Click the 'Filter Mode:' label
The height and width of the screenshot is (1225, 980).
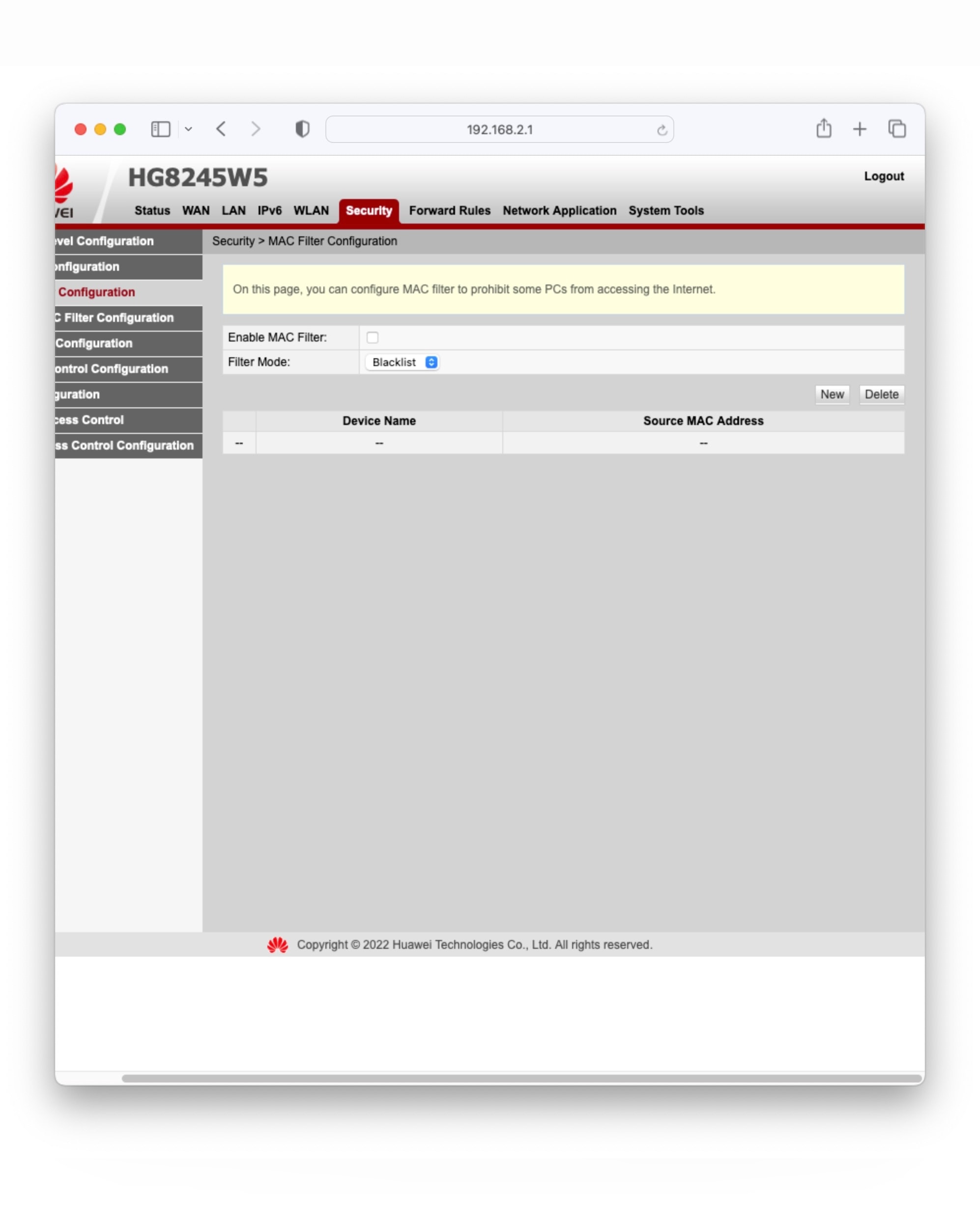click(259, 362)
